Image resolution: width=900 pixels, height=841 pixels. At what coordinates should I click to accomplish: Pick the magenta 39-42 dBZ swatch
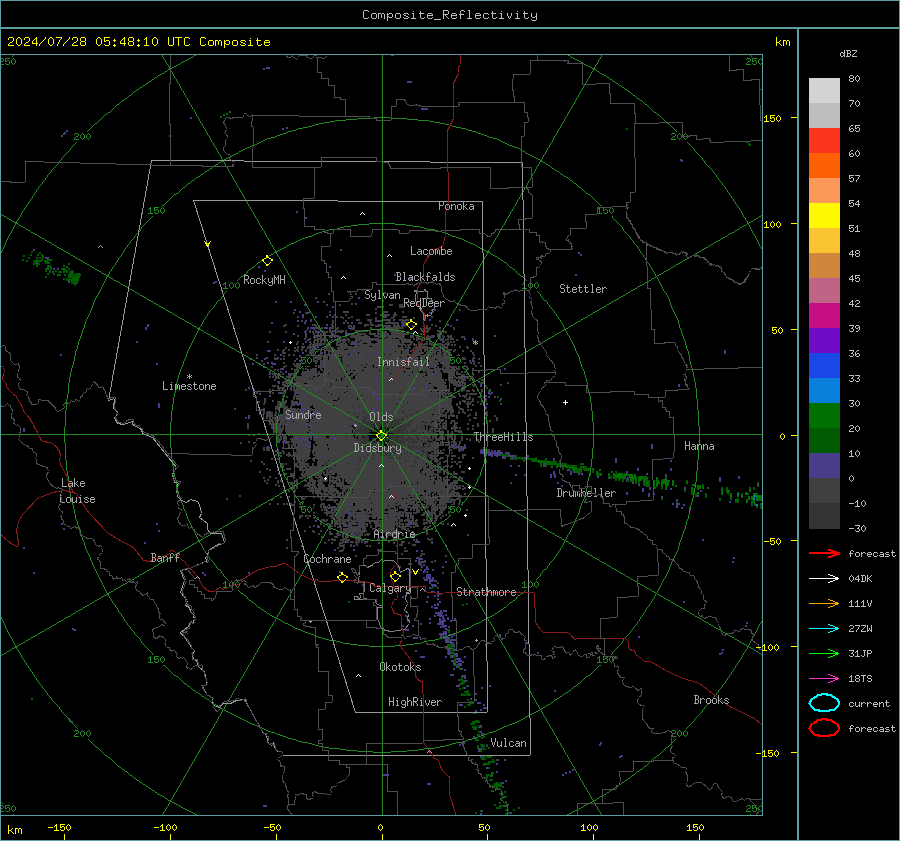click(824, 316)
